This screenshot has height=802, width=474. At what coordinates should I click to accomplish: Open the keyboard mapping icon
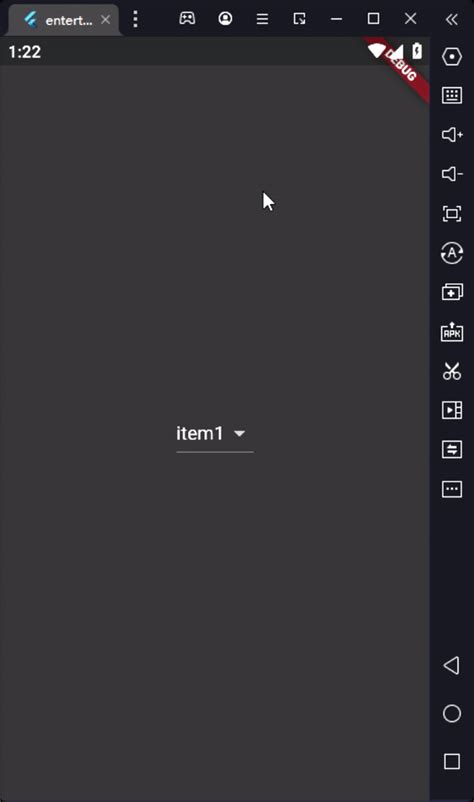[452, 95]
